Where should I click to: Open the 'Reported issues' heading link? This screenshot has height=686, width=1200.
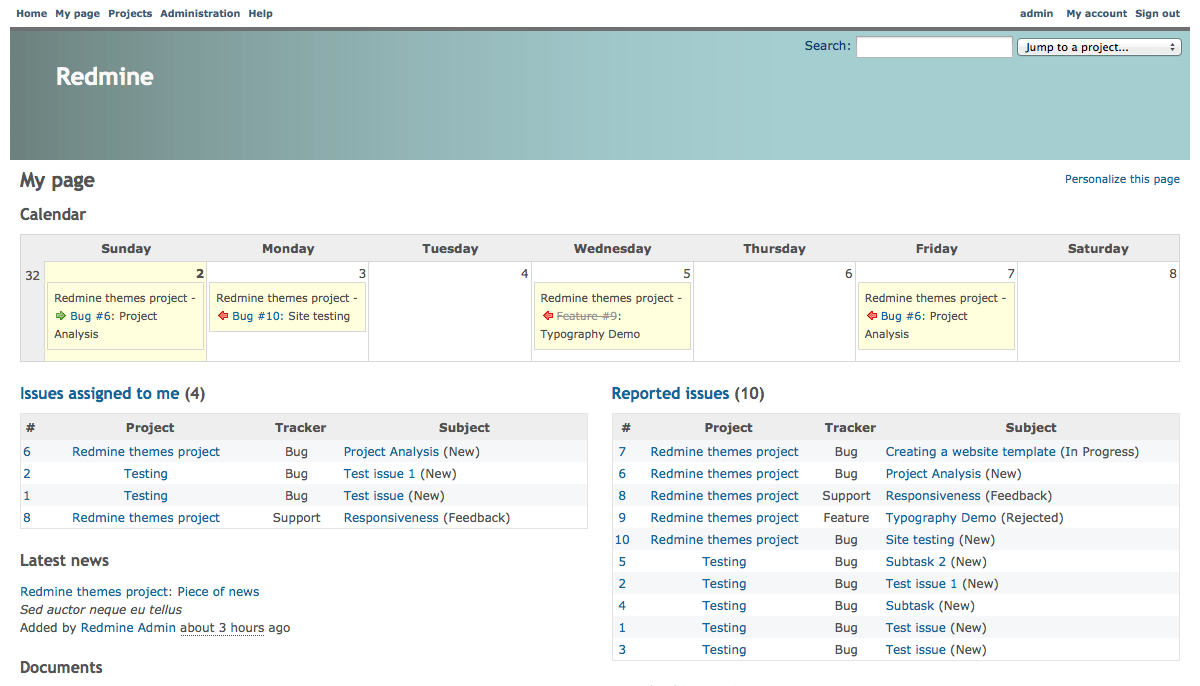click(671, 394)
